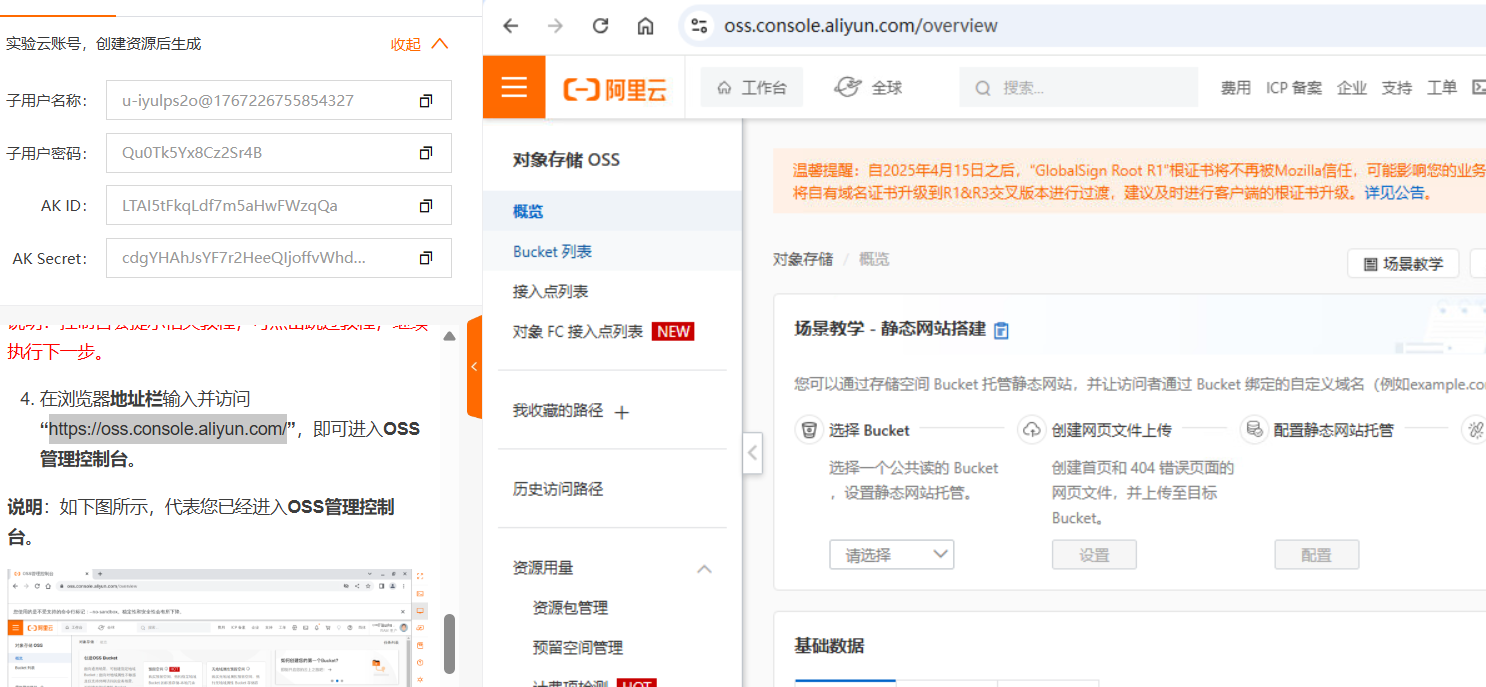Open 支持 menu
The height and width of the screenshot is (687, 1486).
click(1397, 88)
